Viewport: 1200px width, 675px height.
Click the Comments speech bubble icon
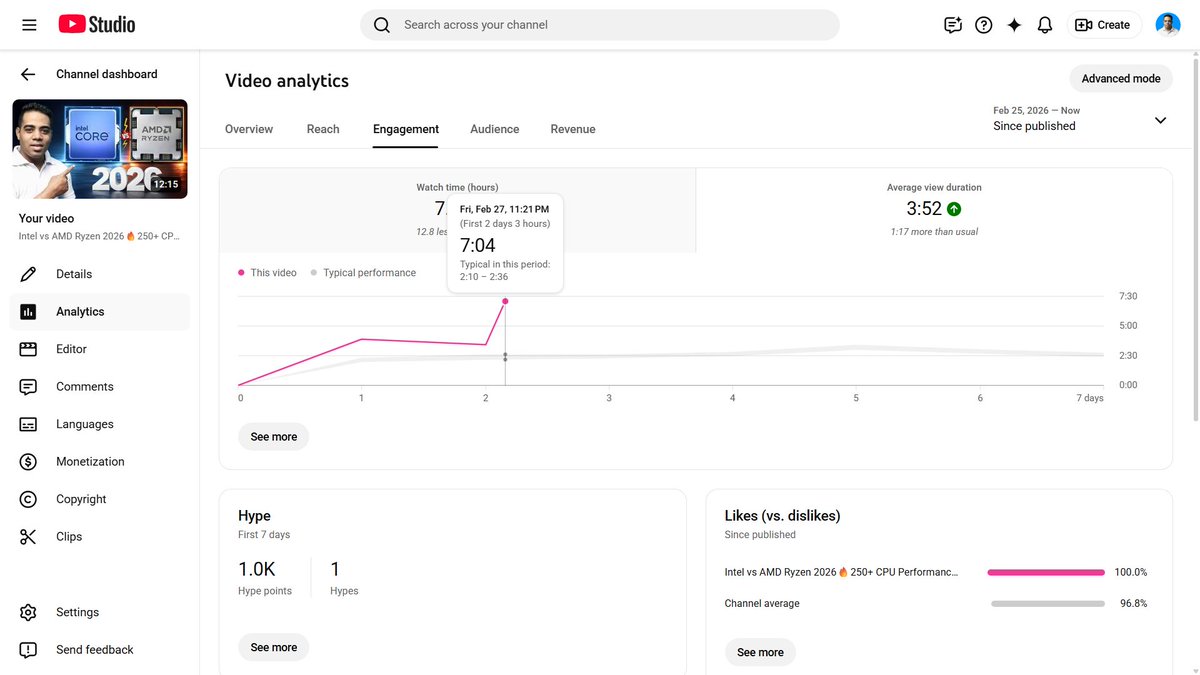pyautogui.click(x=28, y=387)
